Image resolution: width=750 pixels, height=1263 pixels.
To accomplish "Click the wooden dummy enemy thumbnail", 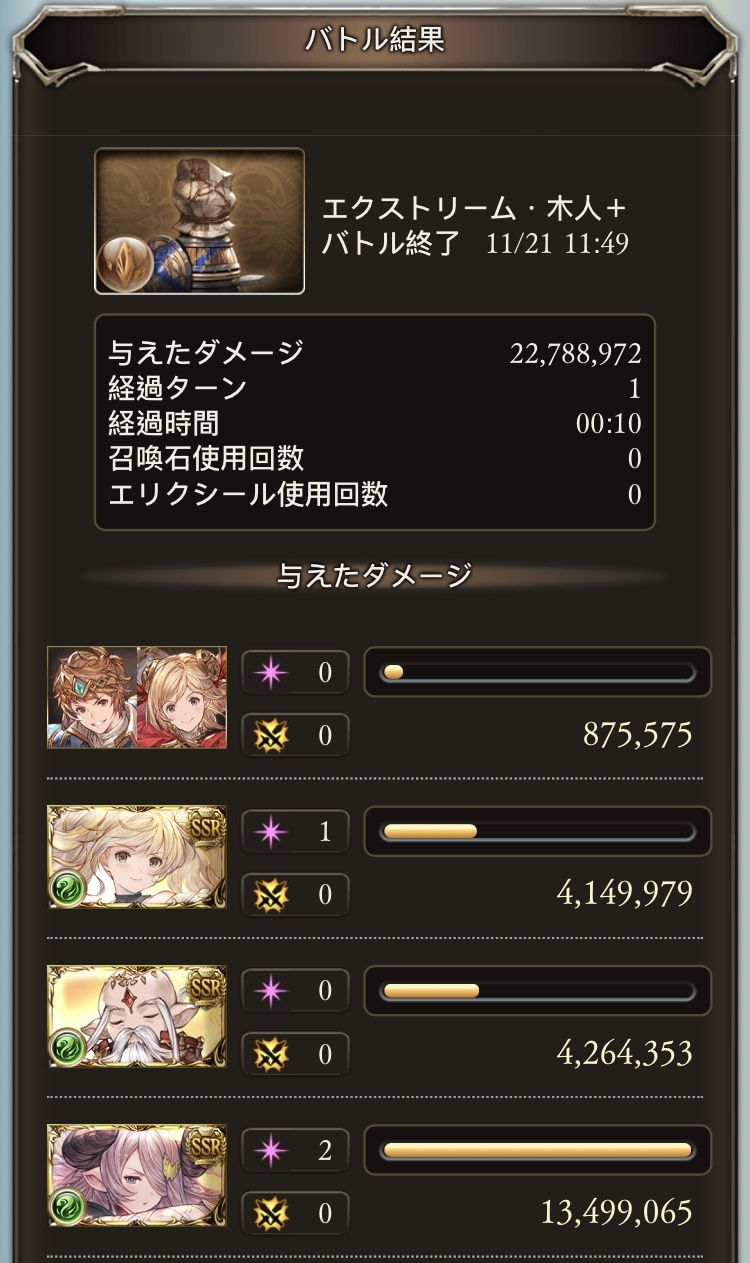I will click(199, 221).
